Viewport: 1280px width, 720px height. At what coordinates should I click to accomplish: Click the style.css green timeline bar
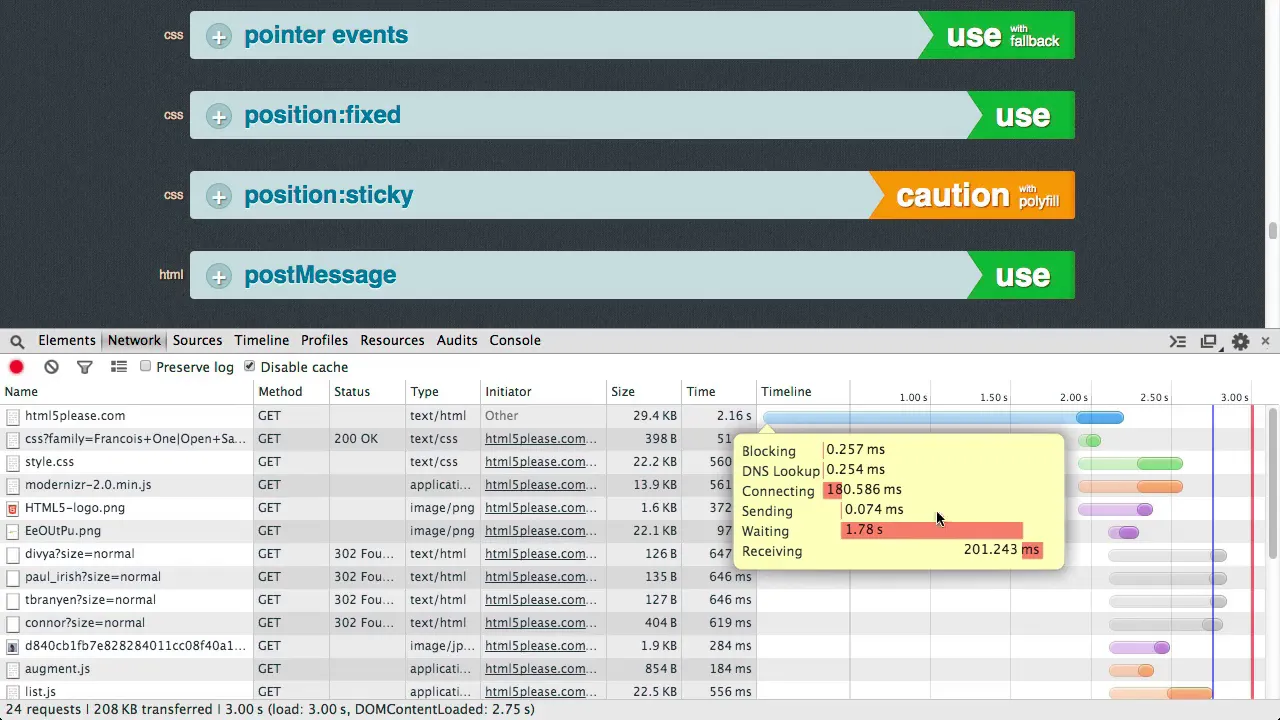pyautogui.click(x=1130, y=464)
